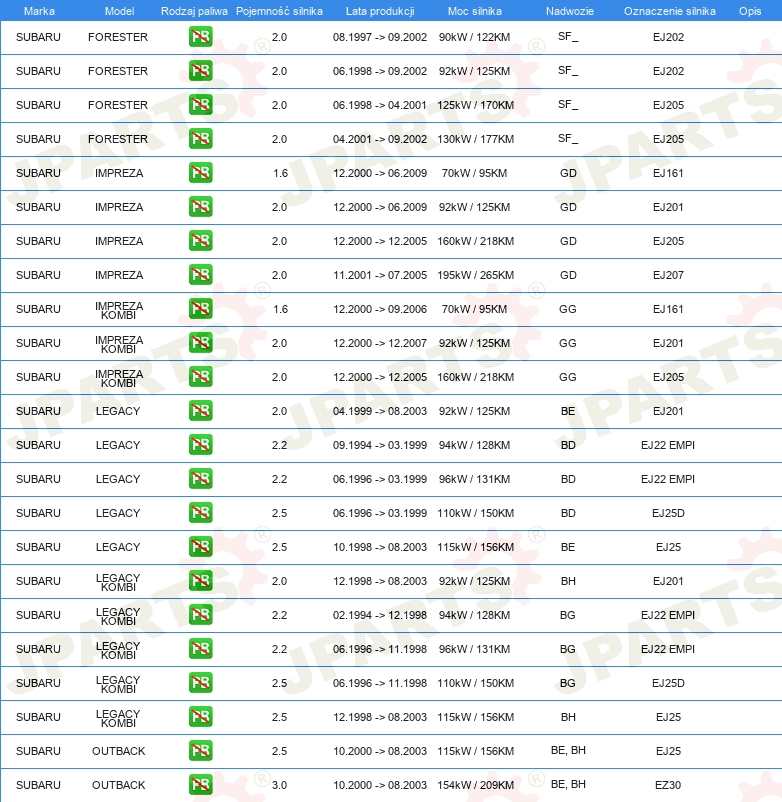Click OUTBACK model cell in EZ30 row
The image size is (782, 802).
tap(119, 785)
